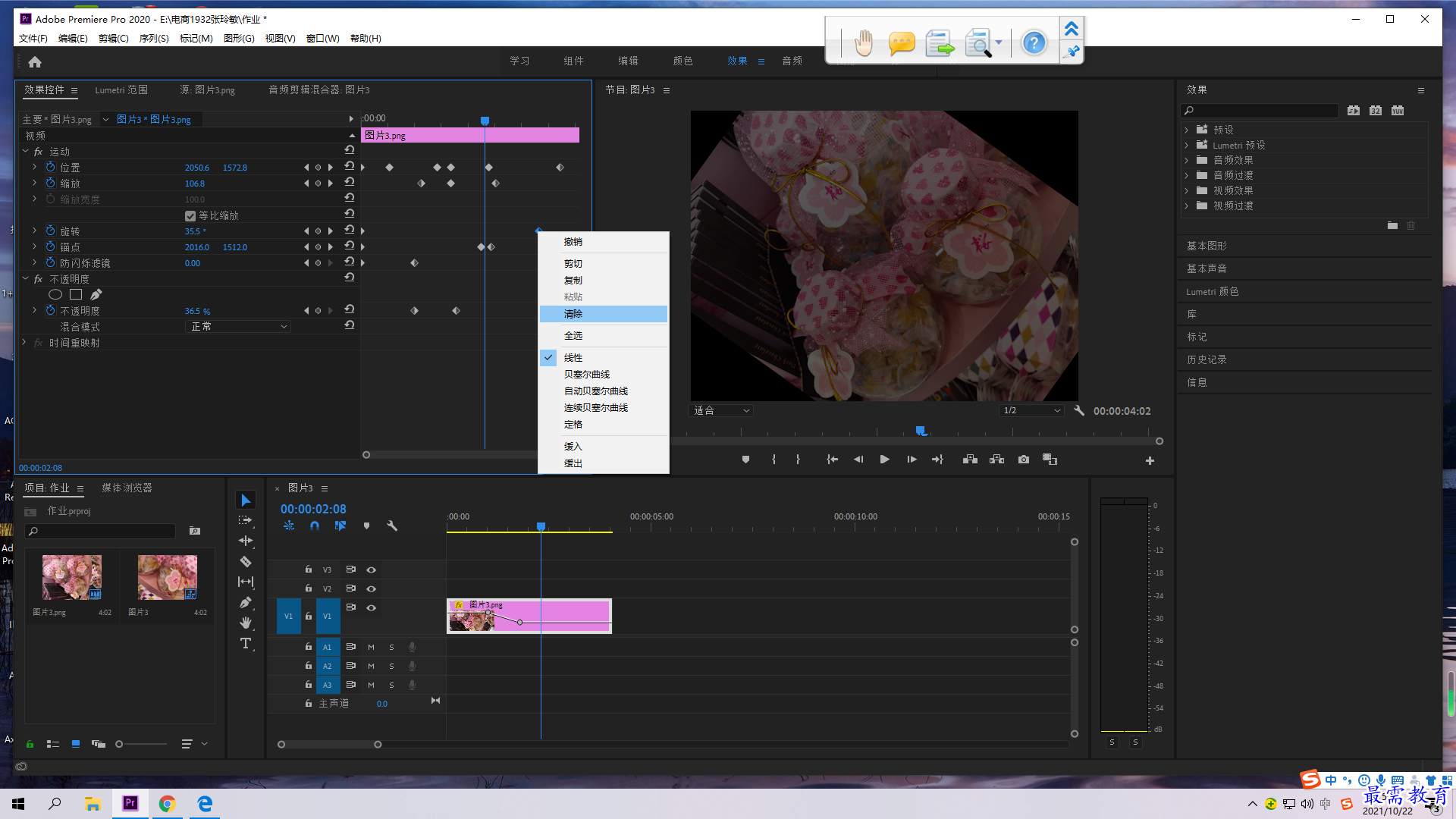Select the Track Select Forward tool
The image size is (1456, 819).
[246, 520]
